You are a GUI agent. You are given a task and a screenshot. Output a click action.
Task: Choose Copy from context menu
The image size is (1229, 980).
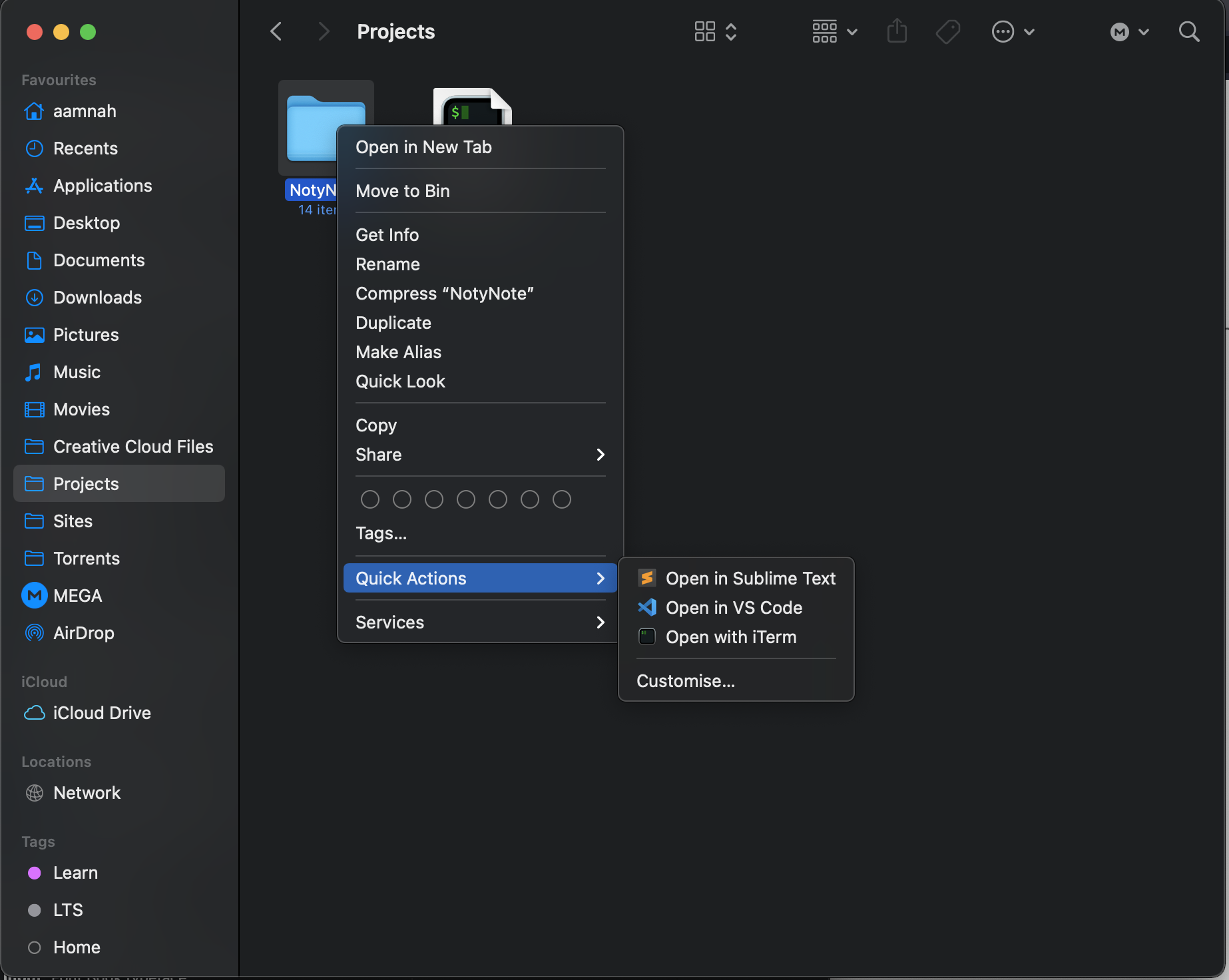[x=480, y=425]
